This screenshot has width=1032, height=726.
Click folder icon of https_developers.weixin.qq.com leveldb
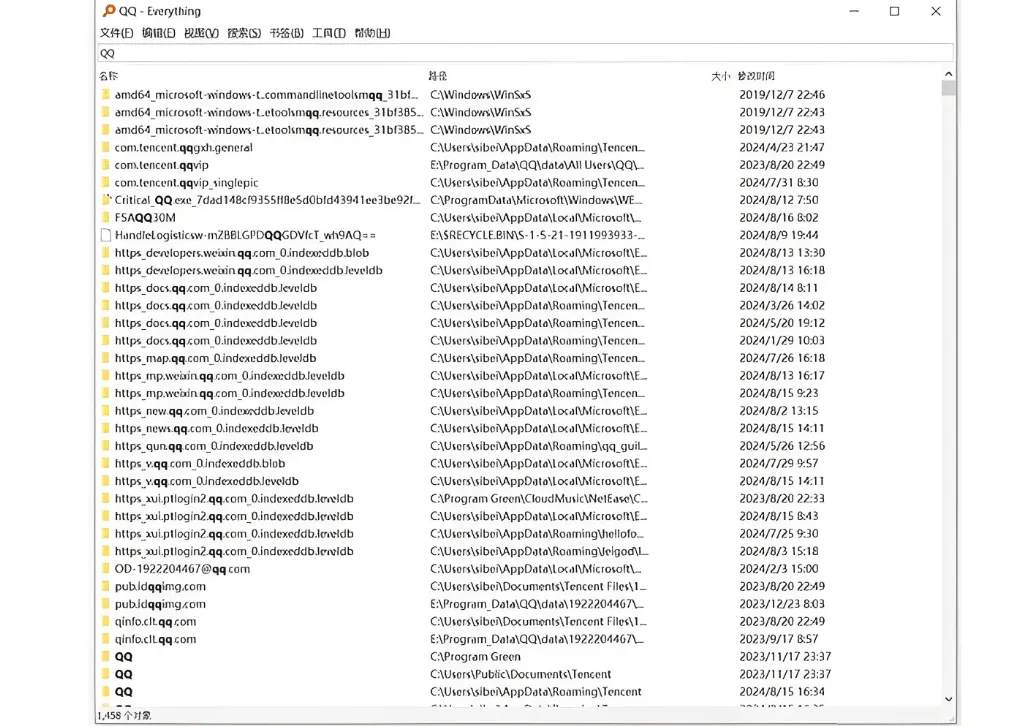(x=105, y=271)
